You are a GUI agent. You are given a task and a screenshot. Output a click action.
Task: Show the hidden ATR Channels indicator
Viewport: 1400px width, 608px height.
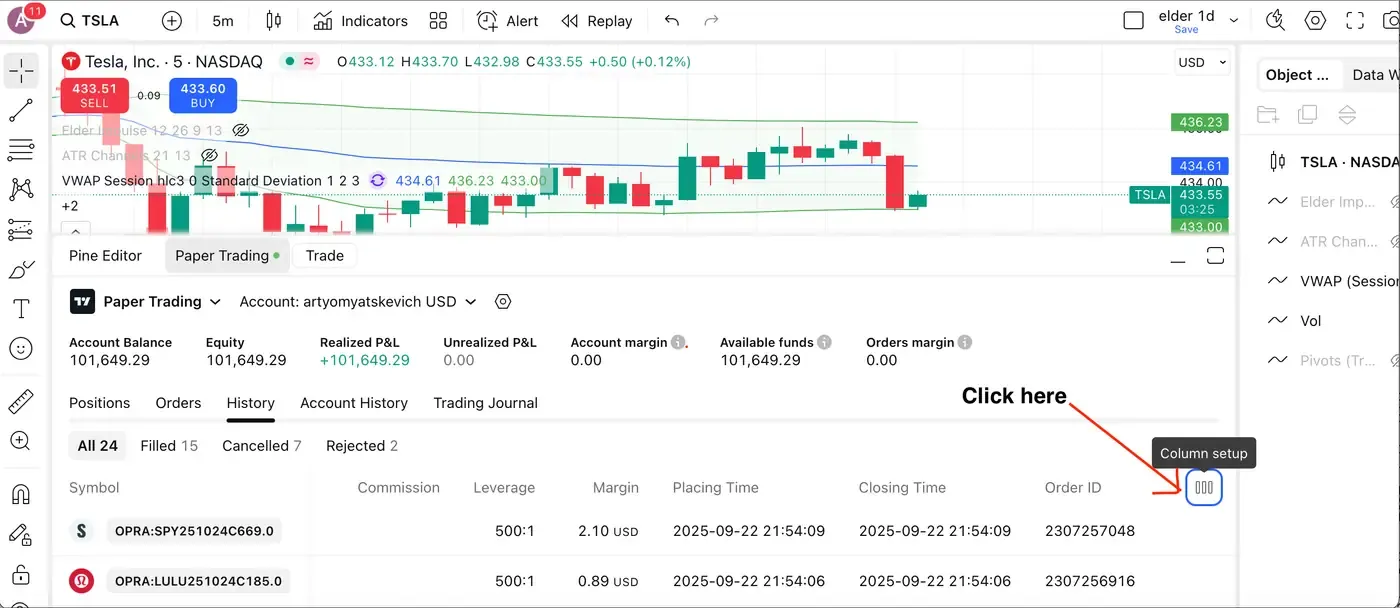point(209,156)
